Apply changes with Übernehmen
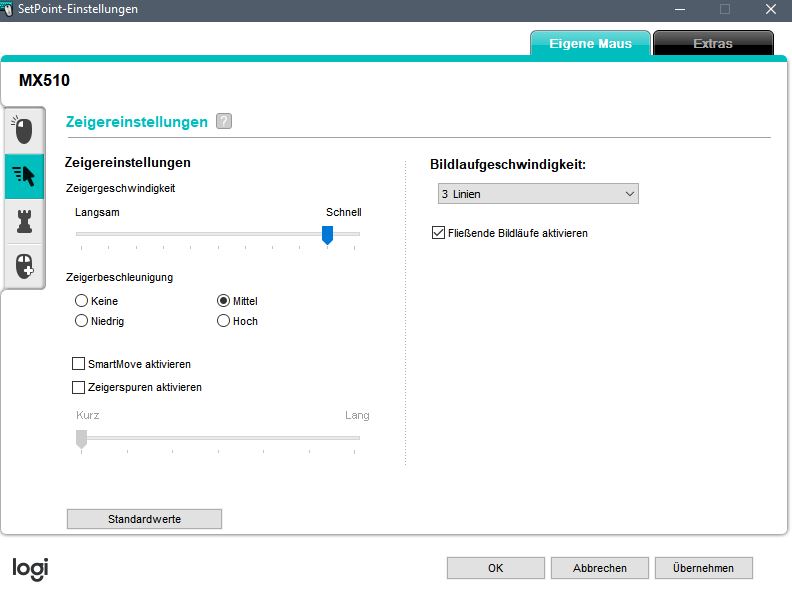 [x=703, y=568]
